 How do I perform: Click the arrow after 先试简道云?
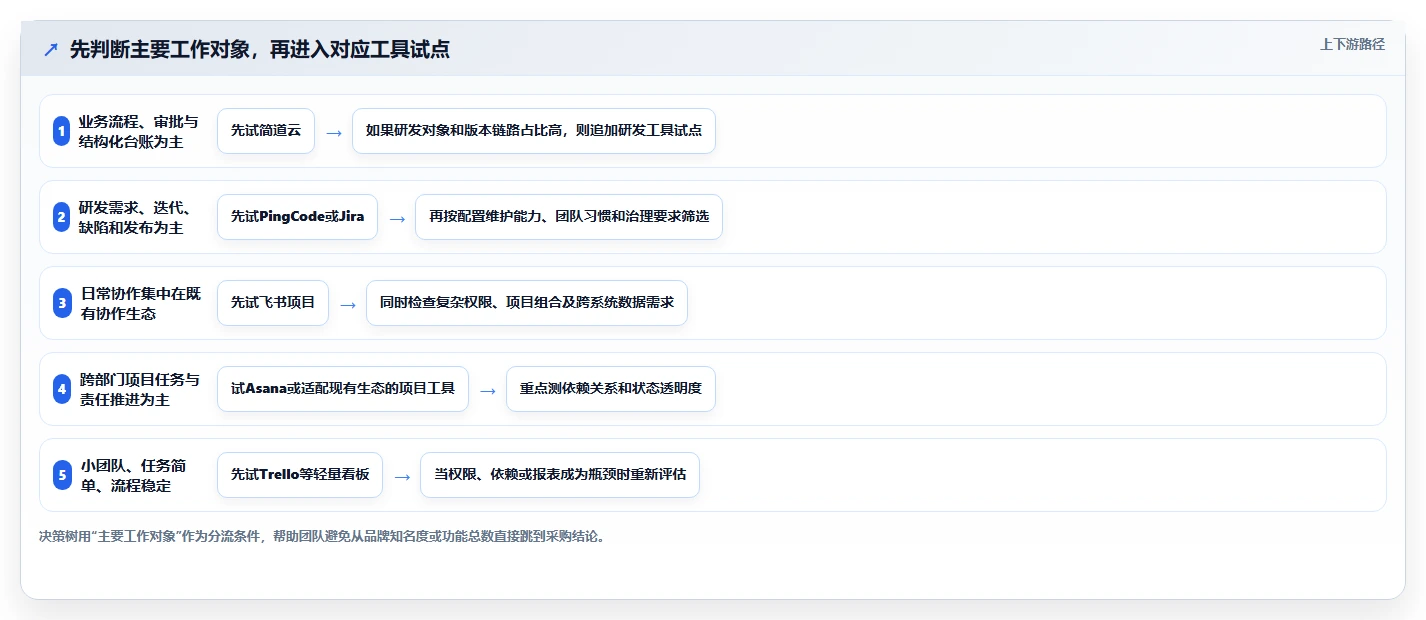click(334, 132)
